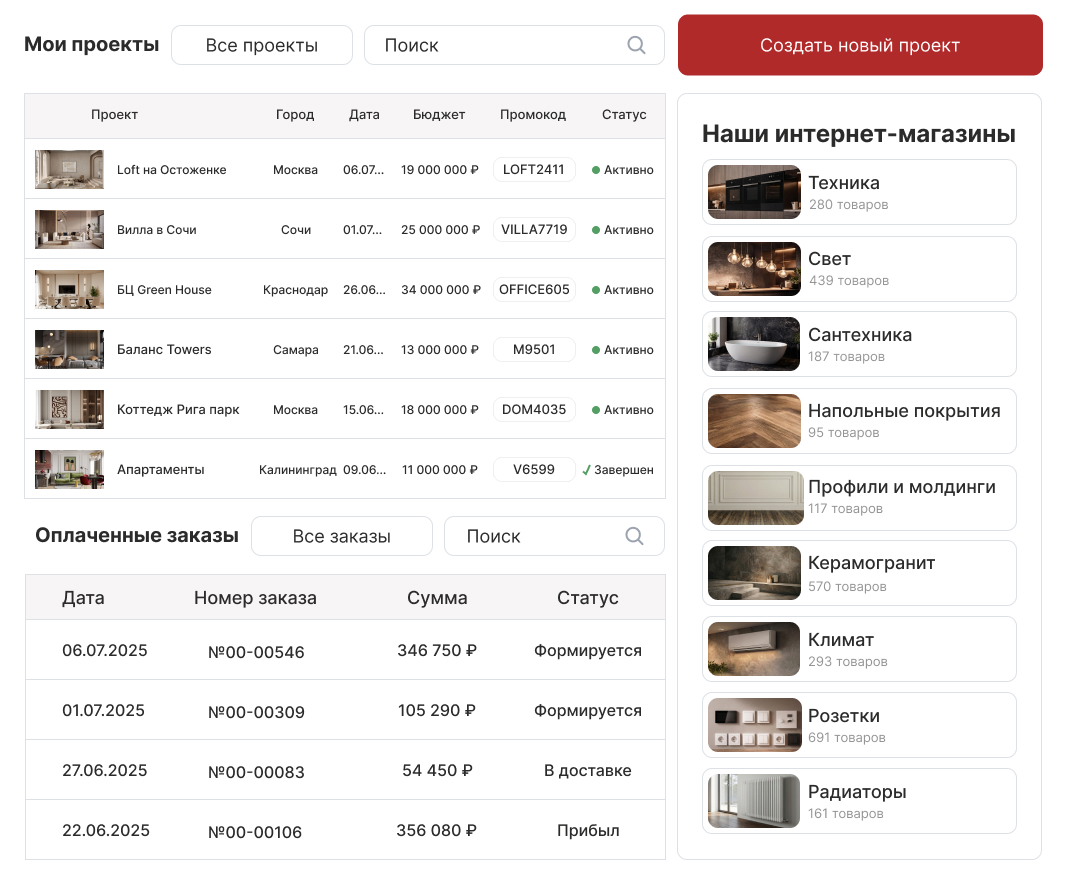Open the Радиаторы store image
The width and height of the screenshot is (1067, 896).
(754, 801)
